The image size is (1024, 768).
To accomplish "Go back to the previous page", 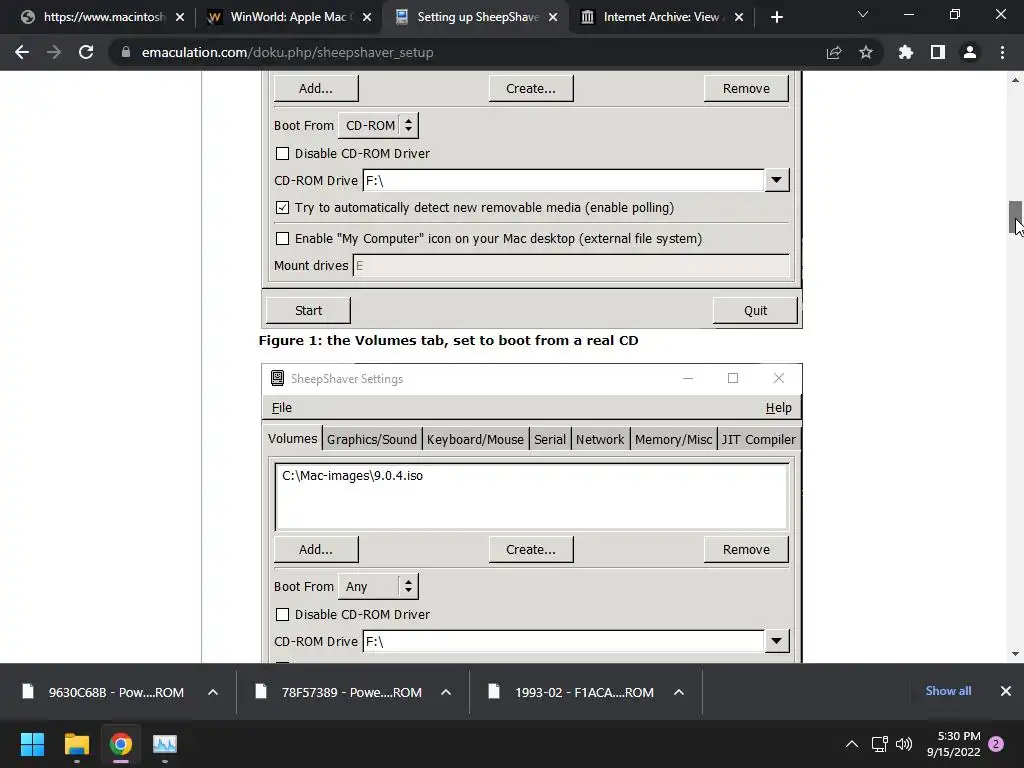I will click(x=22, y=52).
